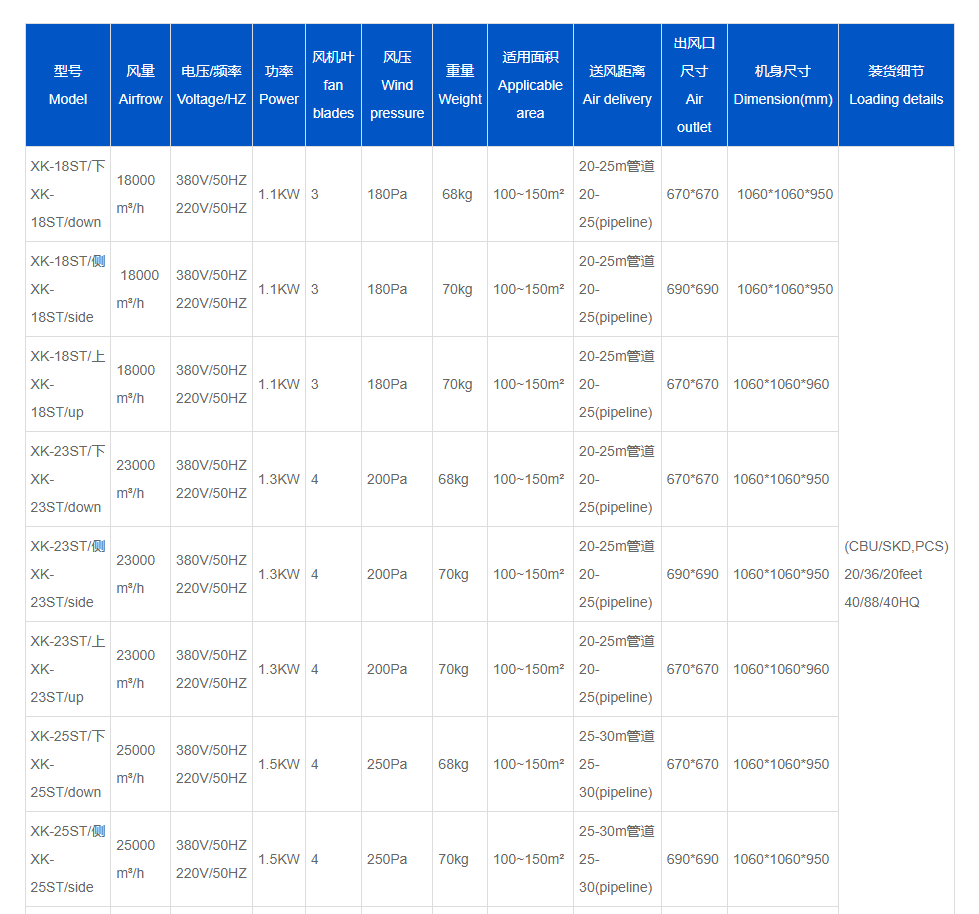Click 18000 m³/h airflow in XK-18ST/side row
979x914 pixels.
pyautogui.click(x=137, y=289)
